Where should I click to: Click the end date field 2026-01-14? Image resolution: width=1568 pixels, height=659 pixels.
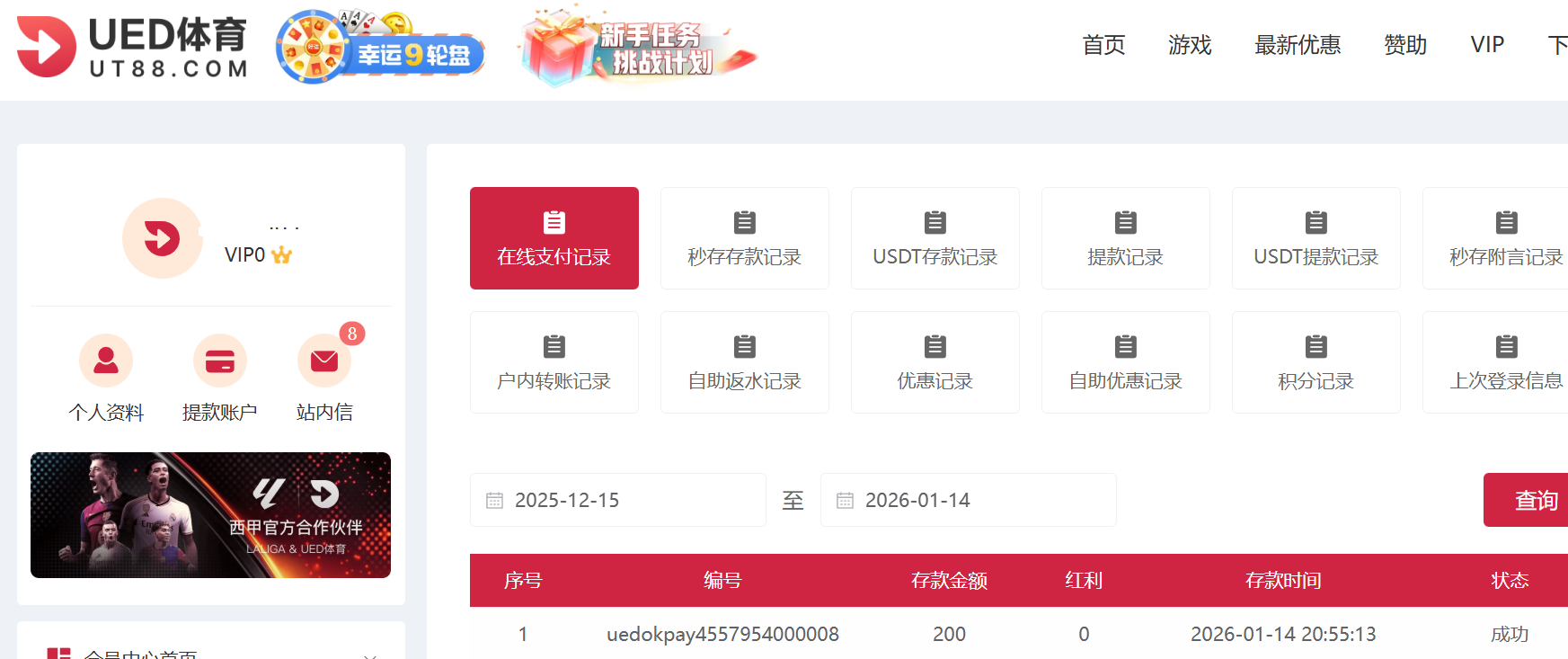(x=969, y=500)
